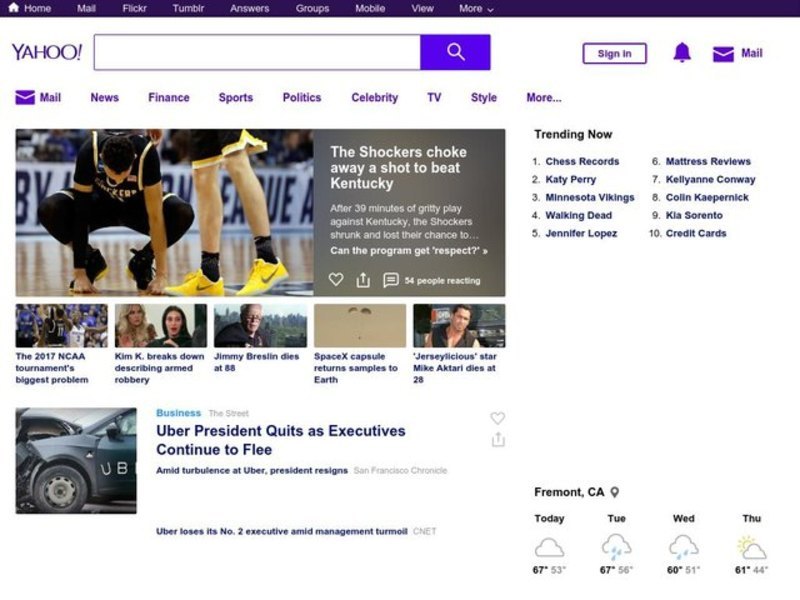Click into the Yahoo search field
Screen dimensions: 800x600
pyautogui.click(x=257, y=52)
